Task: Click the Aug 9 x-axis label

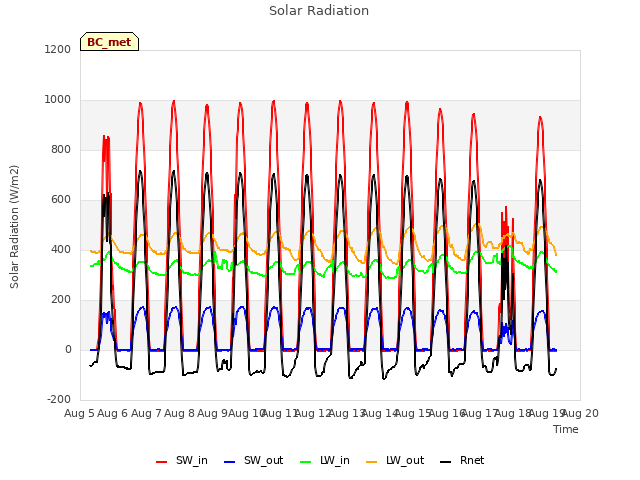Action: pos(212,413)
